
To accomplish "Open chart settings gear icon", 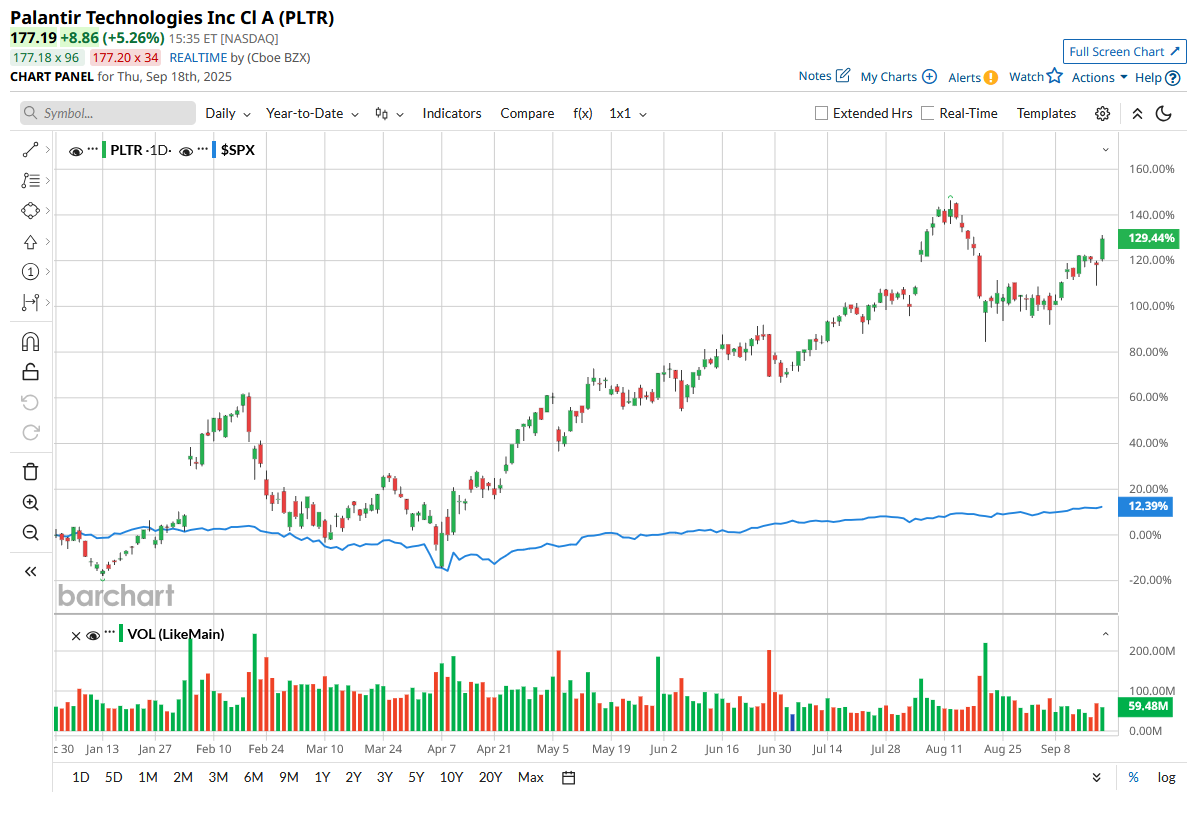I will (x=1102, y=114).
